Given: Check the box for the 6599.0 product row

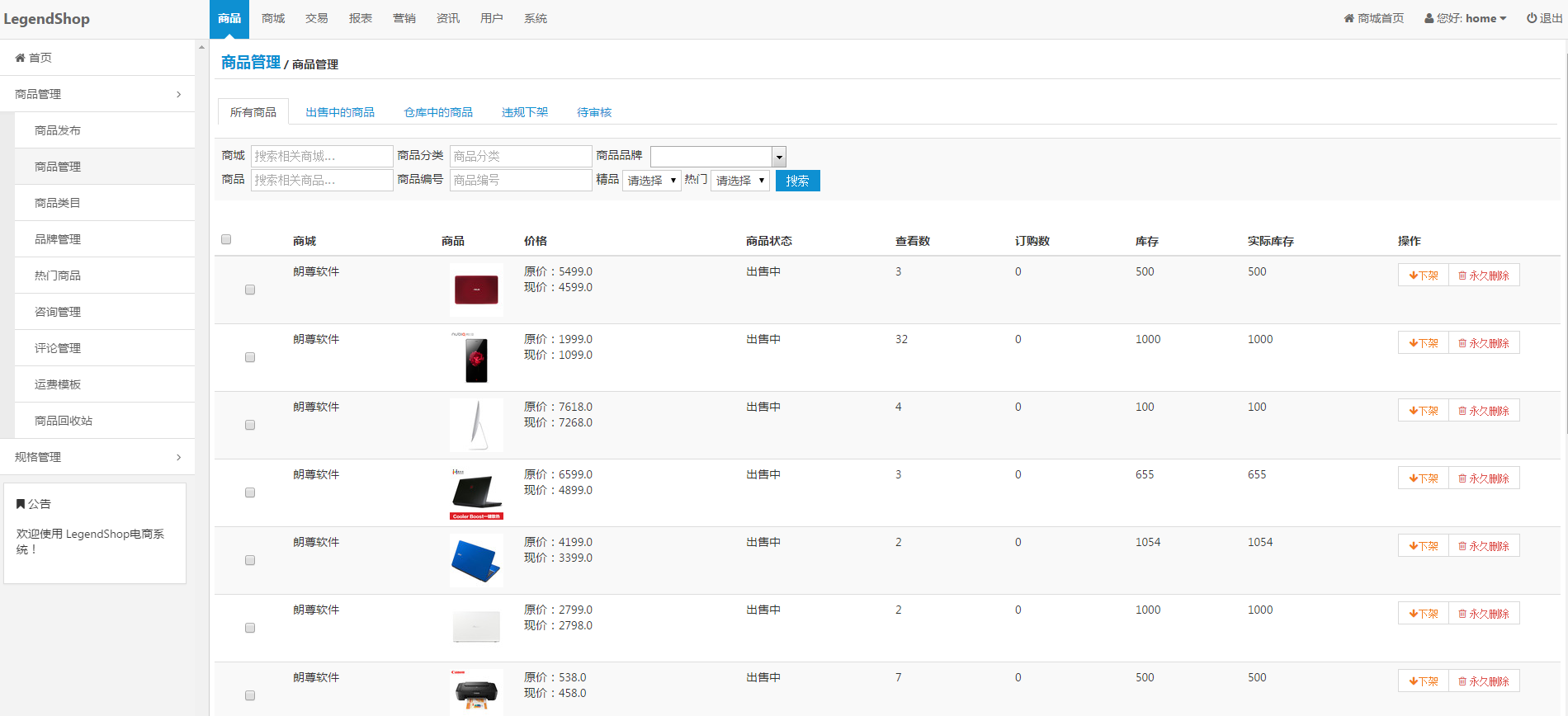Looking at the screenshot, I should tap(250, 492).
